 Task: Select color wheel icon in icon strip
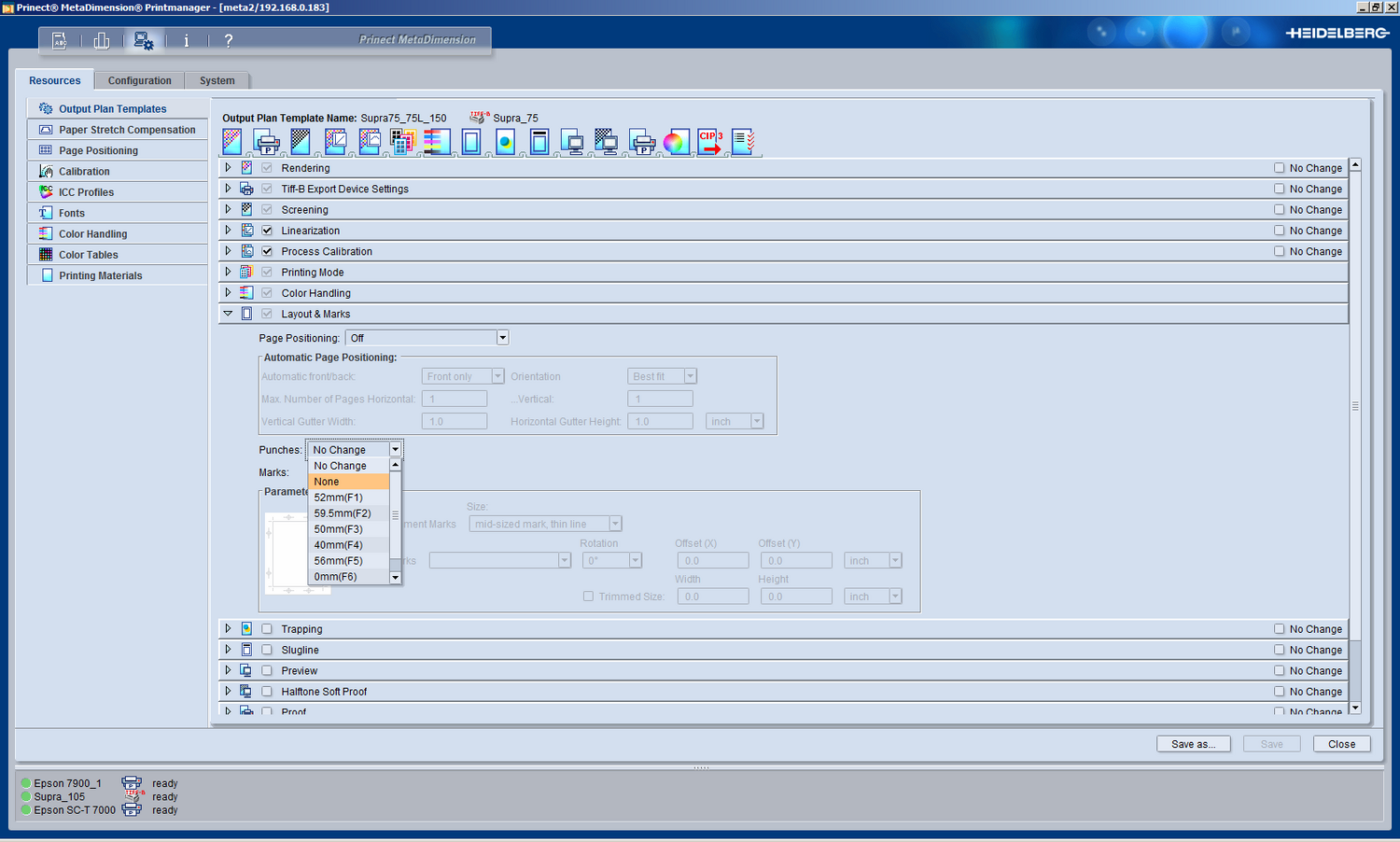click(676, 142)
